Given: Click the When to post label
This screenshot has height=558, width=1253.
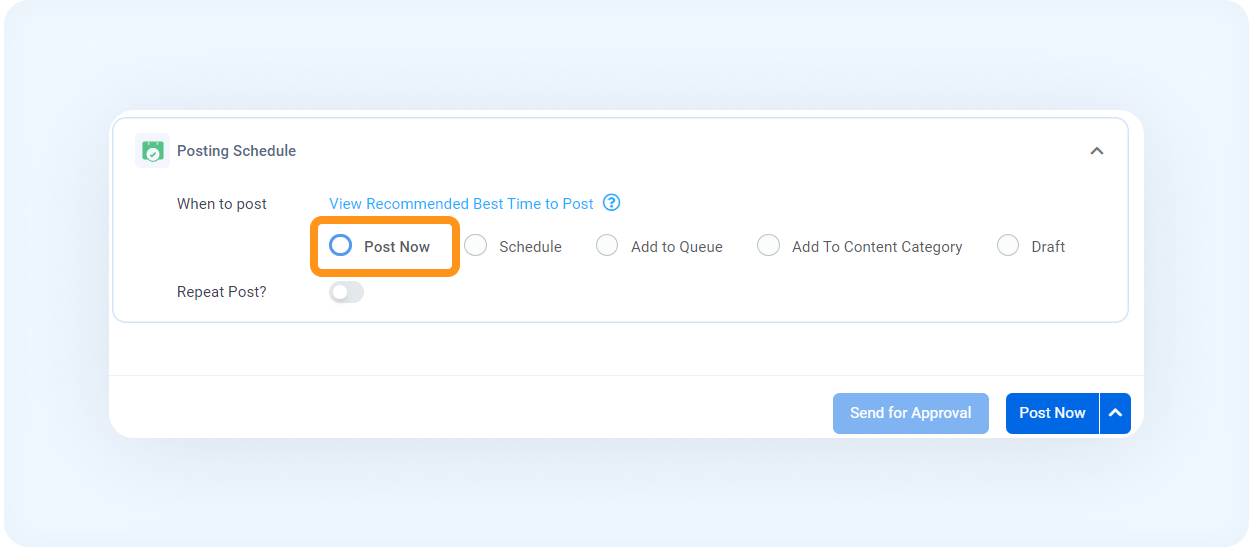Looking at the screenshot, I should click(x=222, y=204).
